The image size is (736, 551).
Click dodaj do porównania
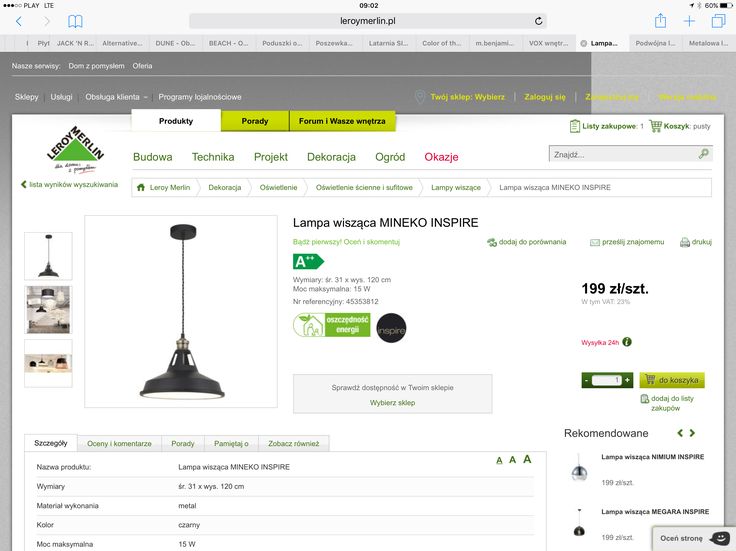coord(527,242)
